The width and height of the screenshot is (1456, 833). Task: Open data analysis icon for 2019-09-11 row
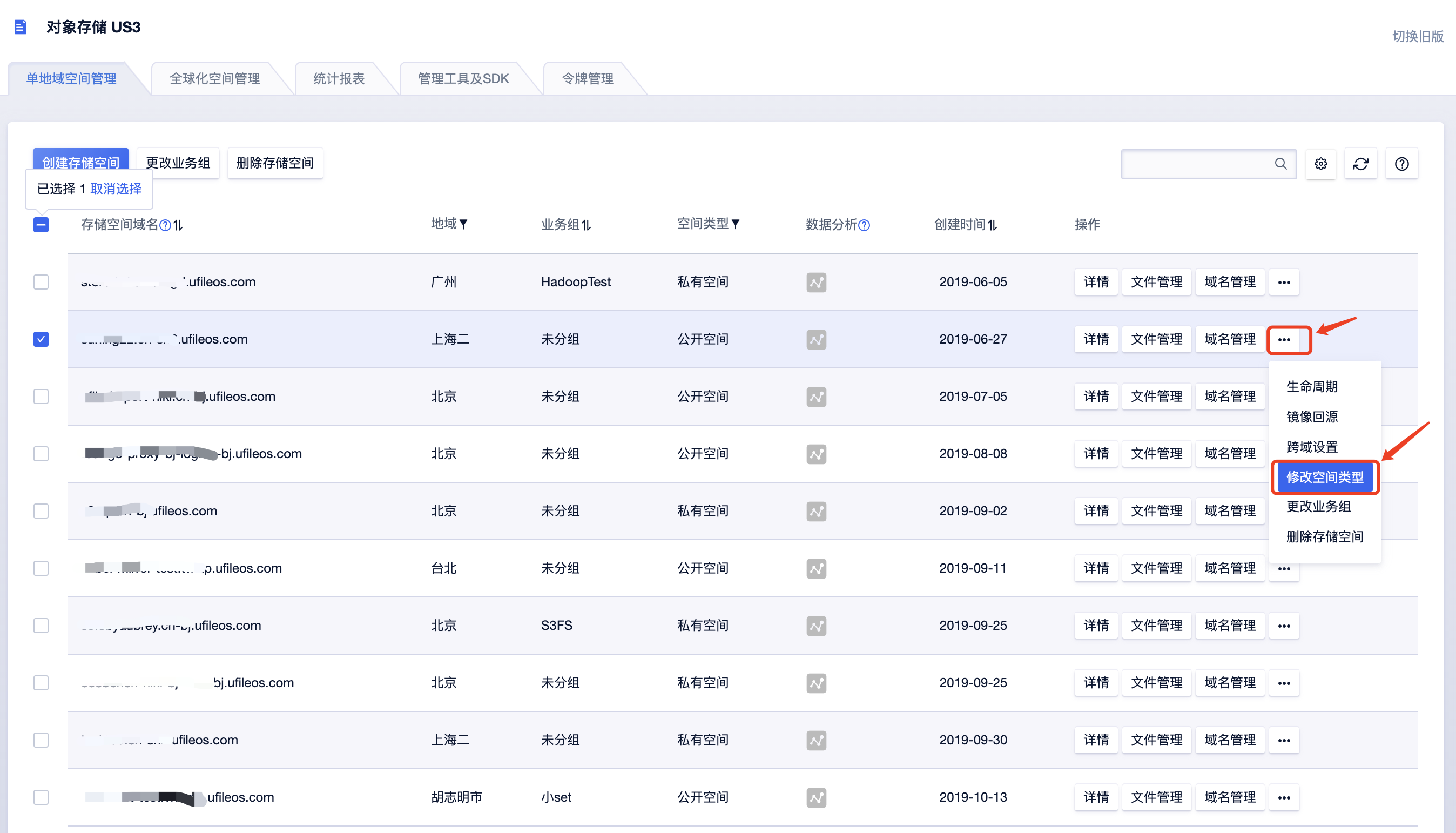816,569
